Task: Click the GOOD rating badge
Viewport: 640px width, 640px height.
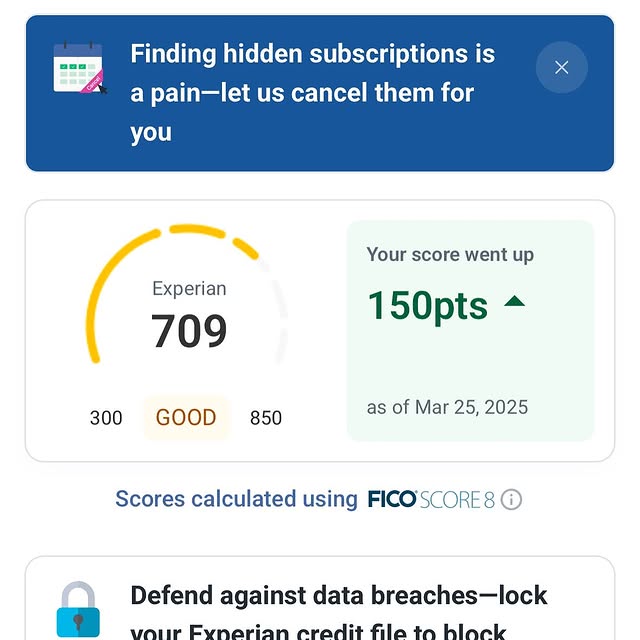Action: click(x=186, y=417)
